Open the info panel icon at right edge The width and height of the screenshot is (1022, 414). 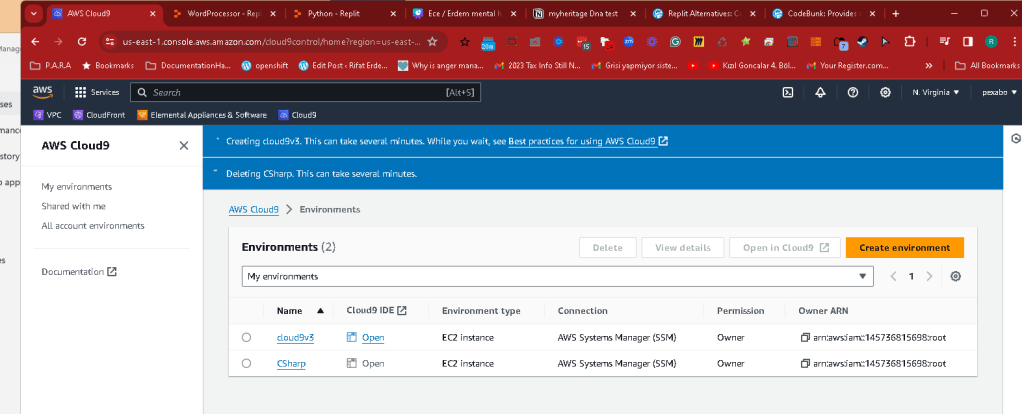tap(1015, 138)
